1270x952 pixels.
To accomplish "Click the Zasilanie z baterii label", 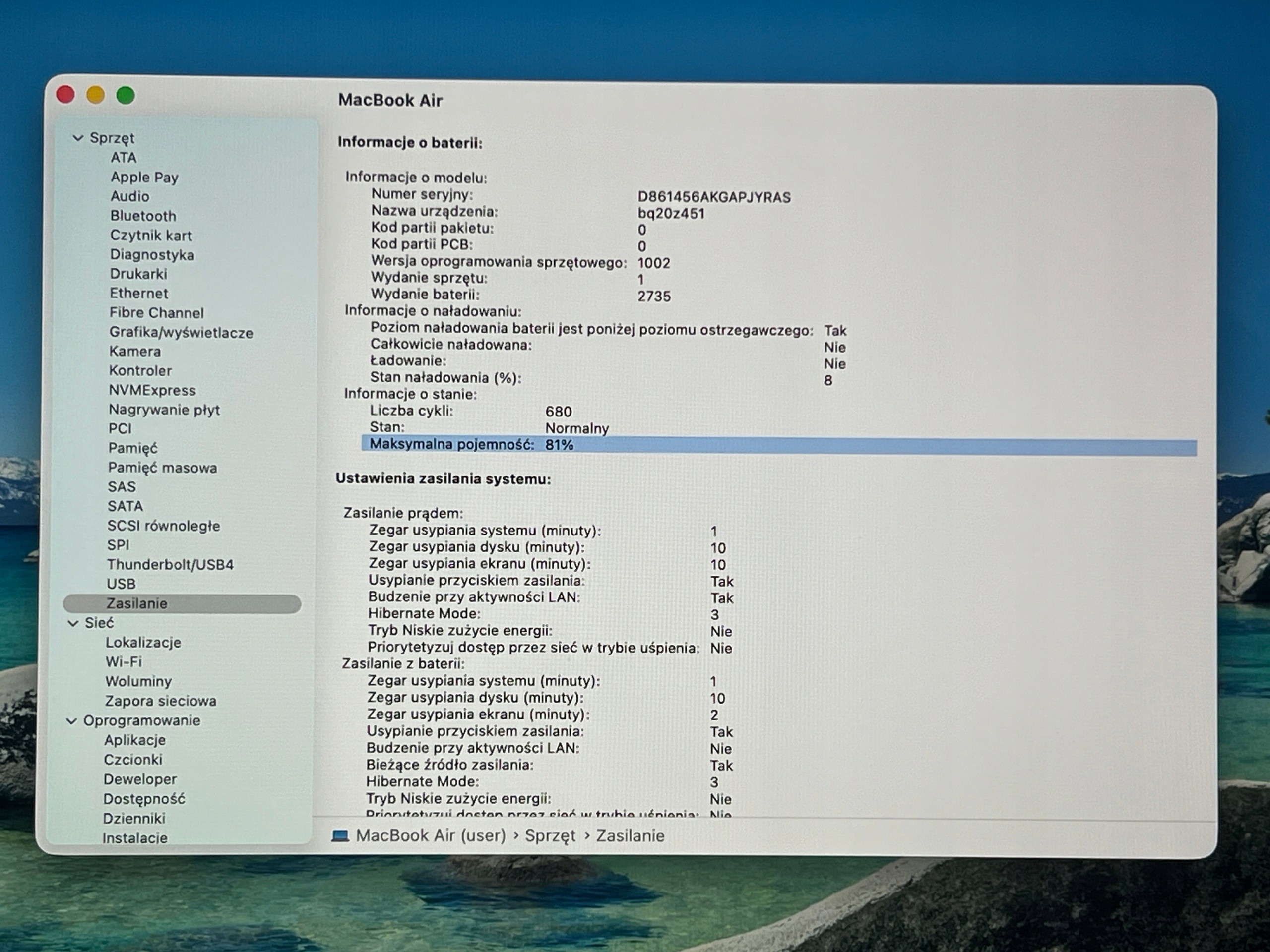I will coord(403,664).
